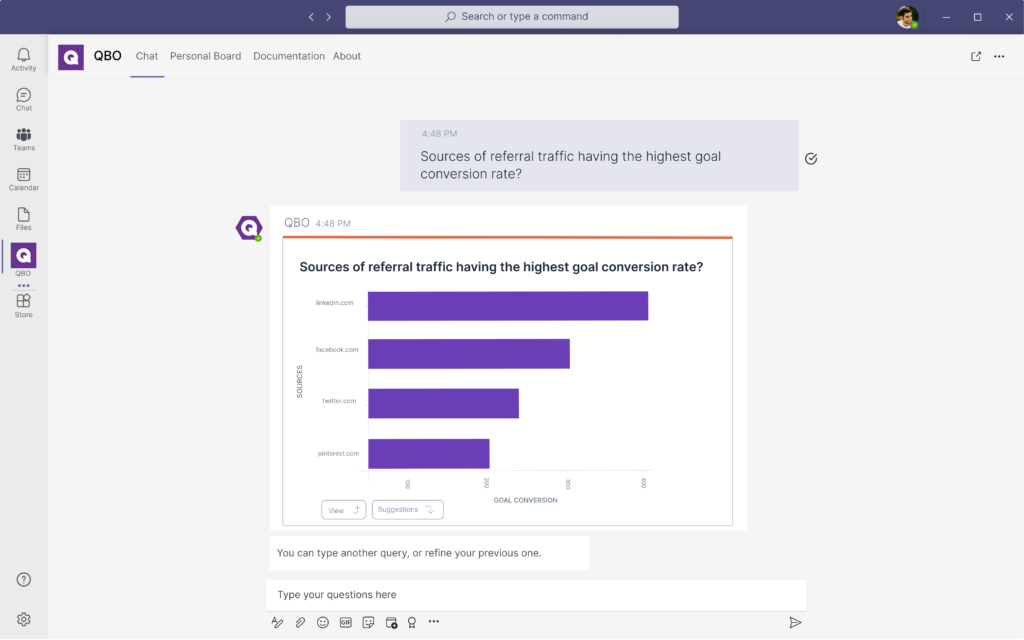Switch to the Personal Board tab
Image resolution: width=1024 pixels, height=640 pixels.
pyautogui.click(x=205, y=57)
